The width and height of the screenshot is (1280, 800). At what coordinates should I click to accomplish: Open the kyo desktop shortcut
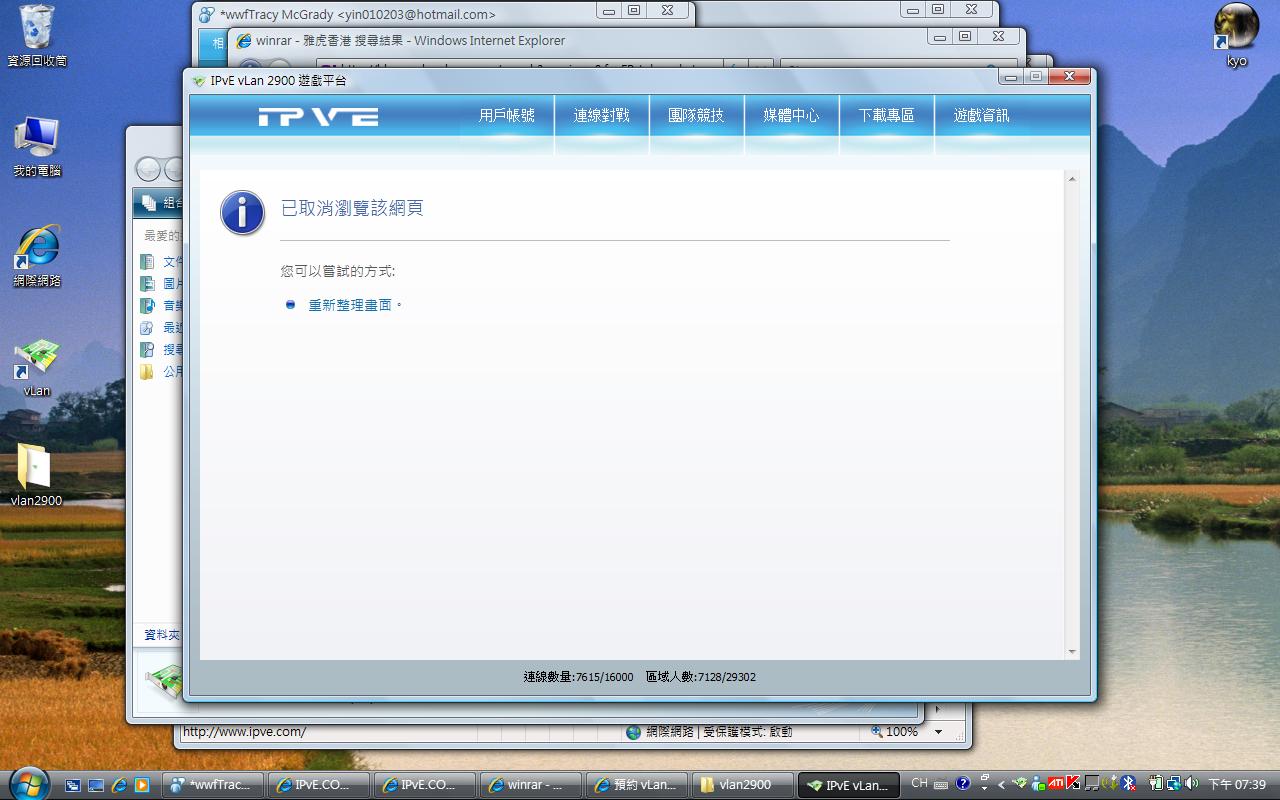[x=1236, y=27]
